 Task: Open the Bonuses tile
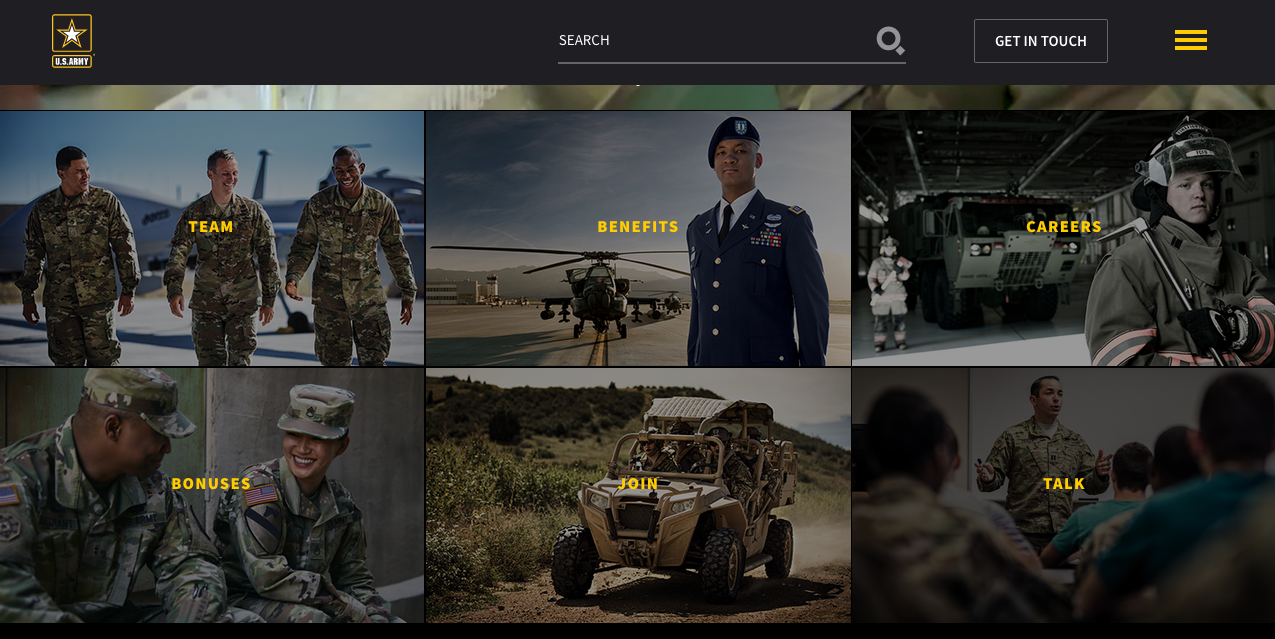point(212,495)
